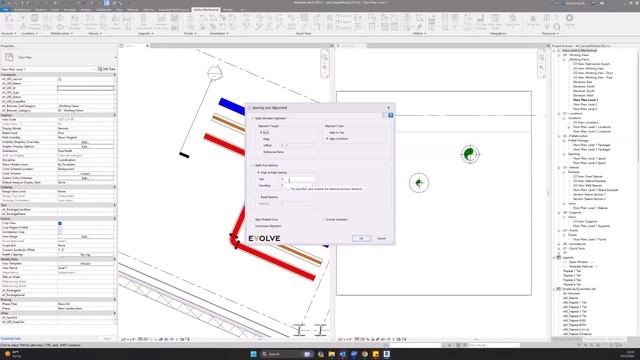Collapse the Locations browser node
The width and height of the screenshot is (640, 360).
[559, 113]
